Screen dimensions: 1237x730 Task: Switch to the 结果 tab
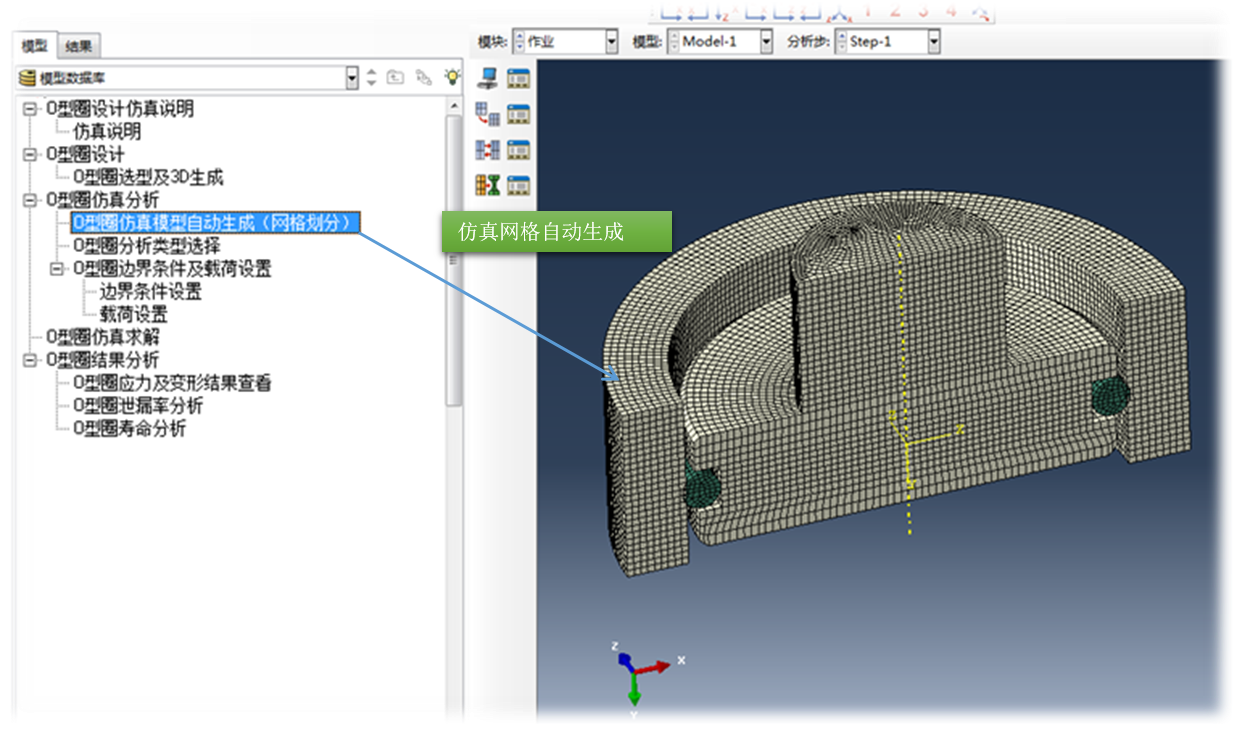(79, 46)
